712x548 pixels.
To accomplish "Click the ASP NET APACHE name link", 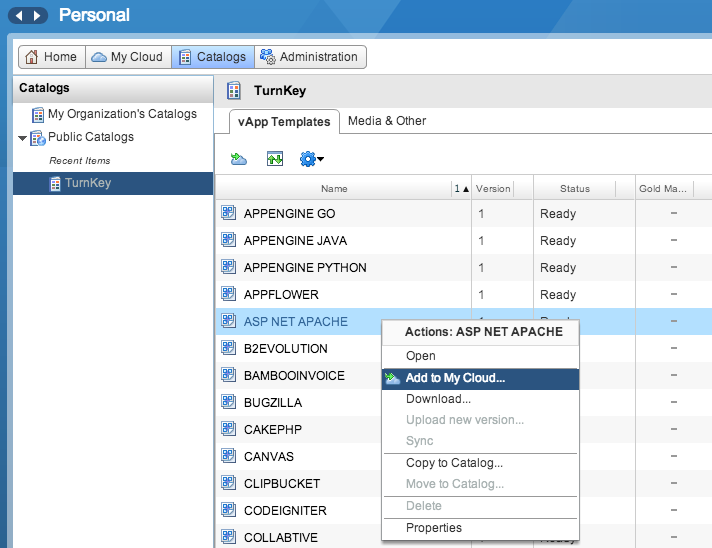I will click(x=296, y=321).
